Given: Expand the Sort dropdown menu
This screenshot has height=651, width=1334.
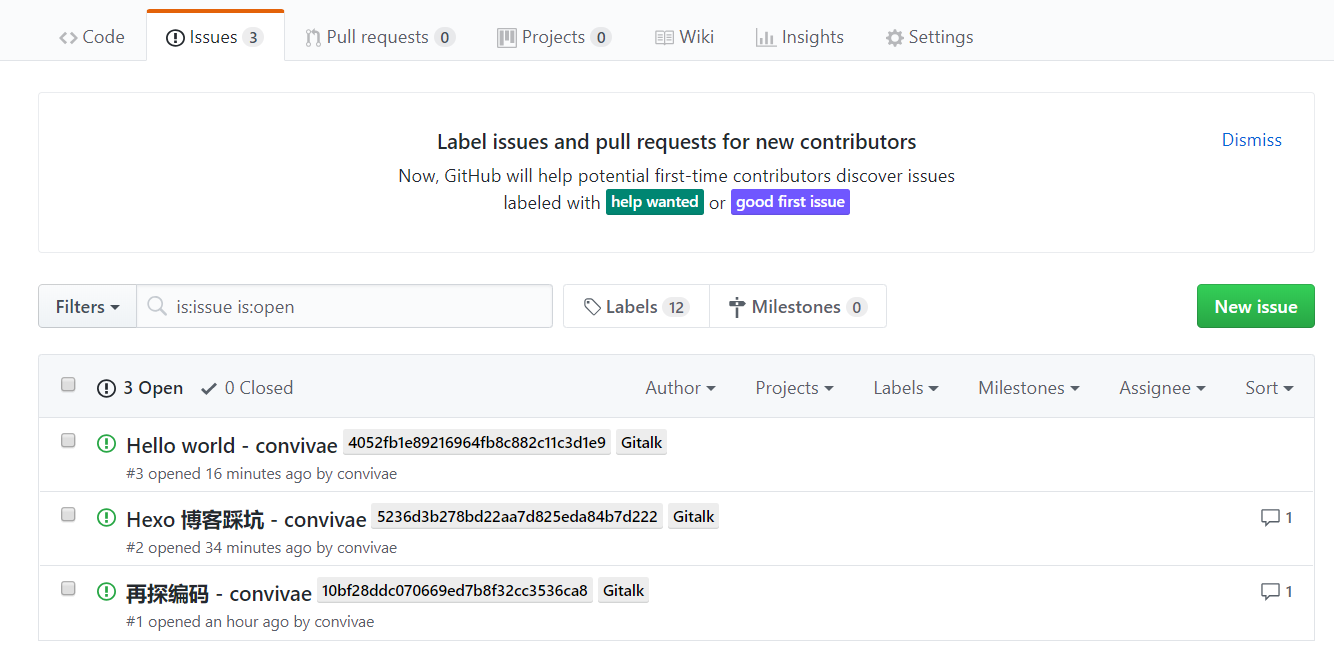Looking at the screenshot, I should [1268, 388].
